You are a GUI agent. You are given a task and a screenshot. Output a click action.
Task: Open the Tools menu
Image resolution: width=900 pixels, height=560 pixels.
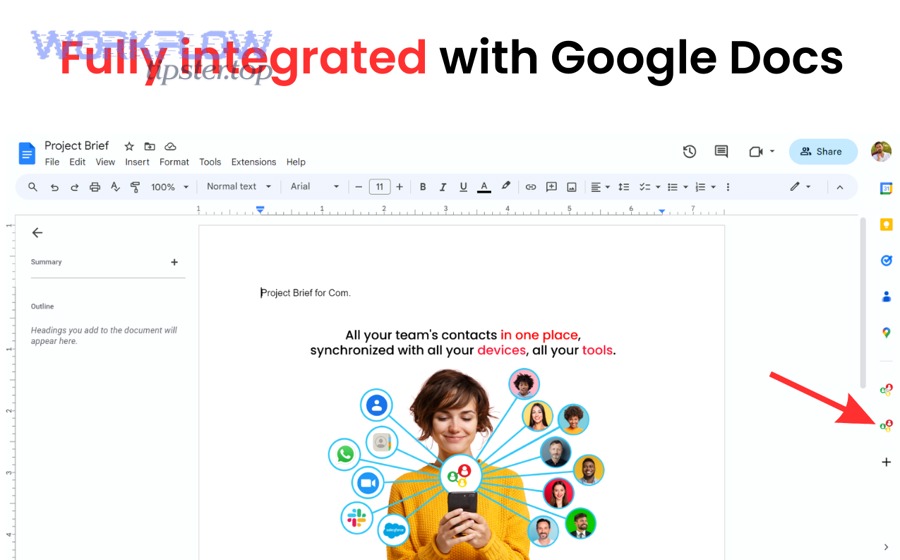pos(210,162)
